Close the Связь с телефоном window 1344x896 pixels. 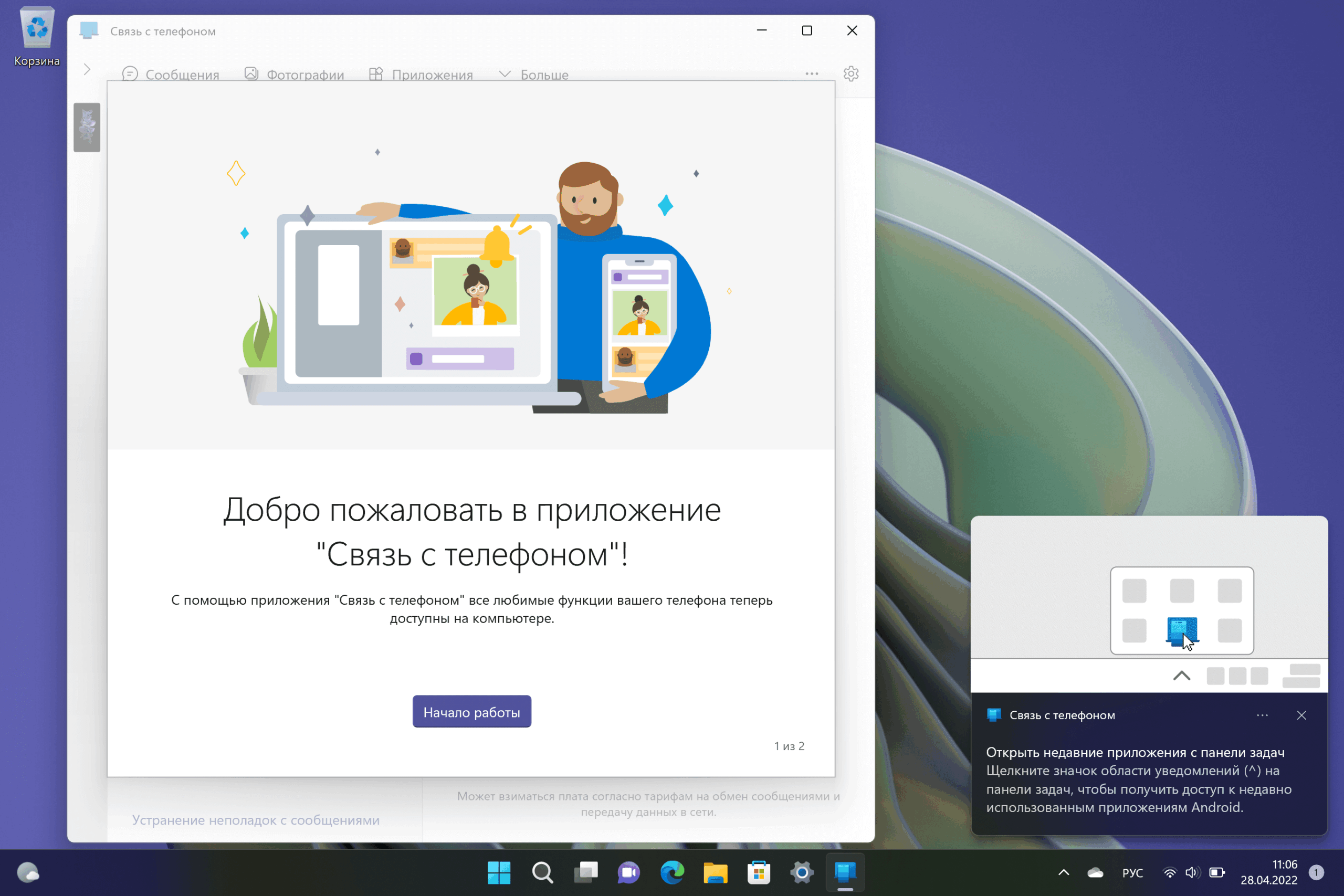point(852,30)
